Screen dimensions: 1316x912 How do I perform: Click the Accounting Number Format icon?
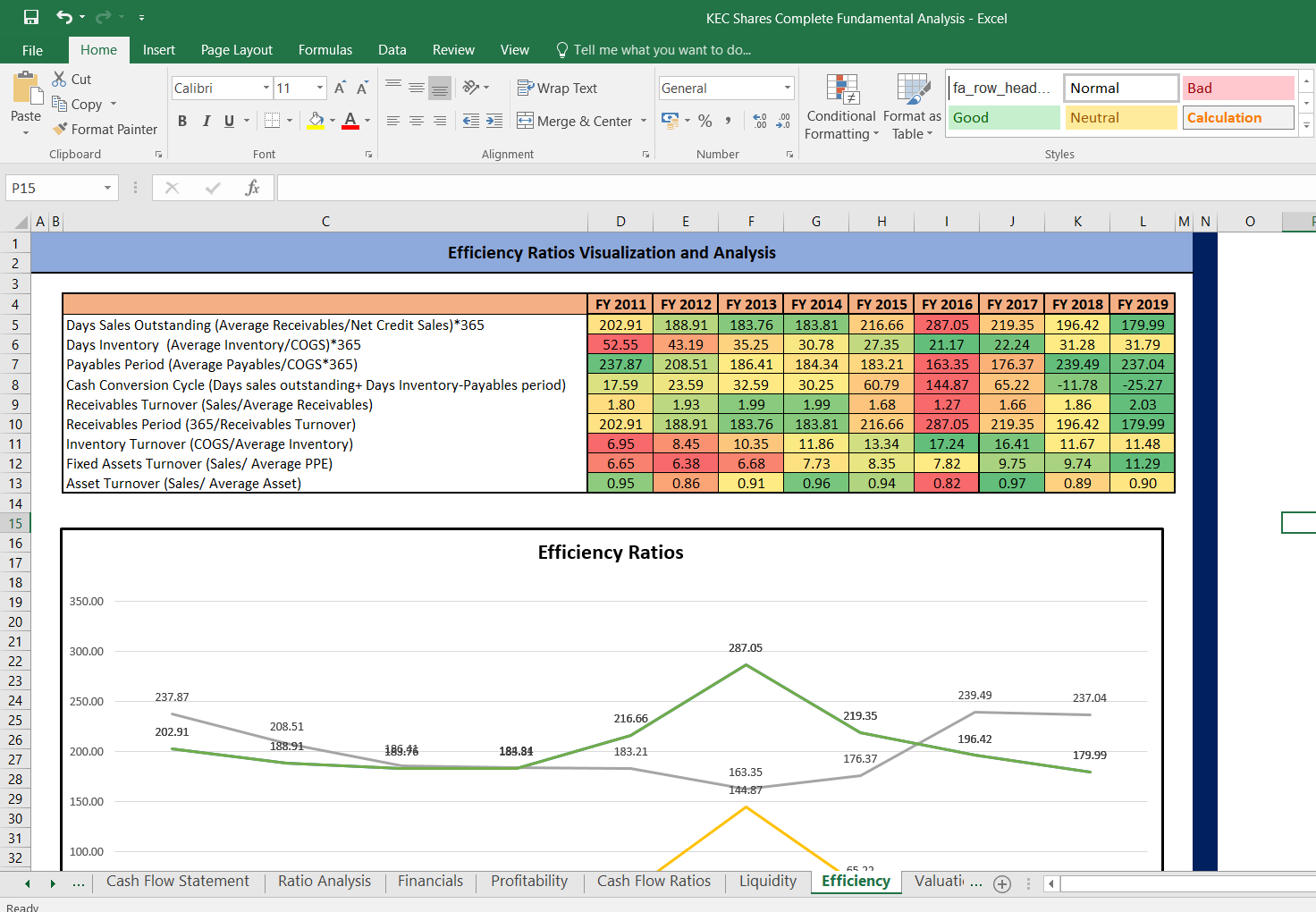click(670, 120)
